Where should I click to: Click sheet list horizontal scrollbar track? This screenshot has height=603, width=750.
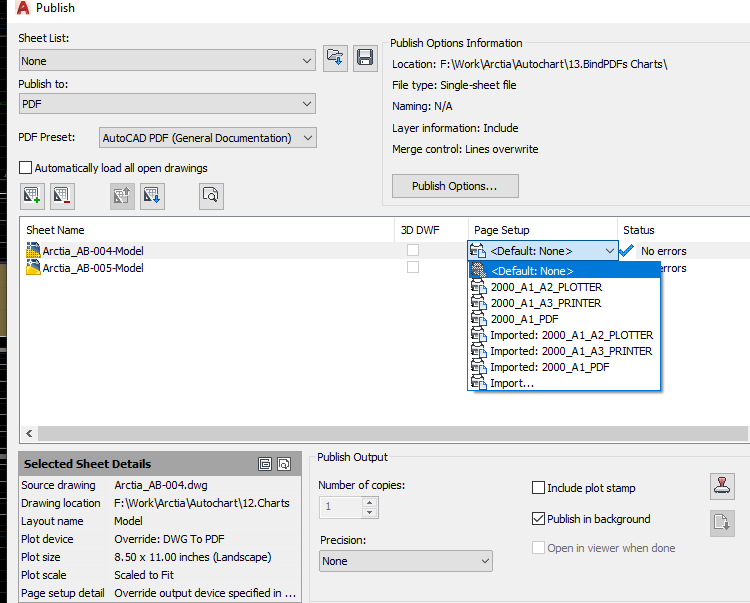coord(392,433)
